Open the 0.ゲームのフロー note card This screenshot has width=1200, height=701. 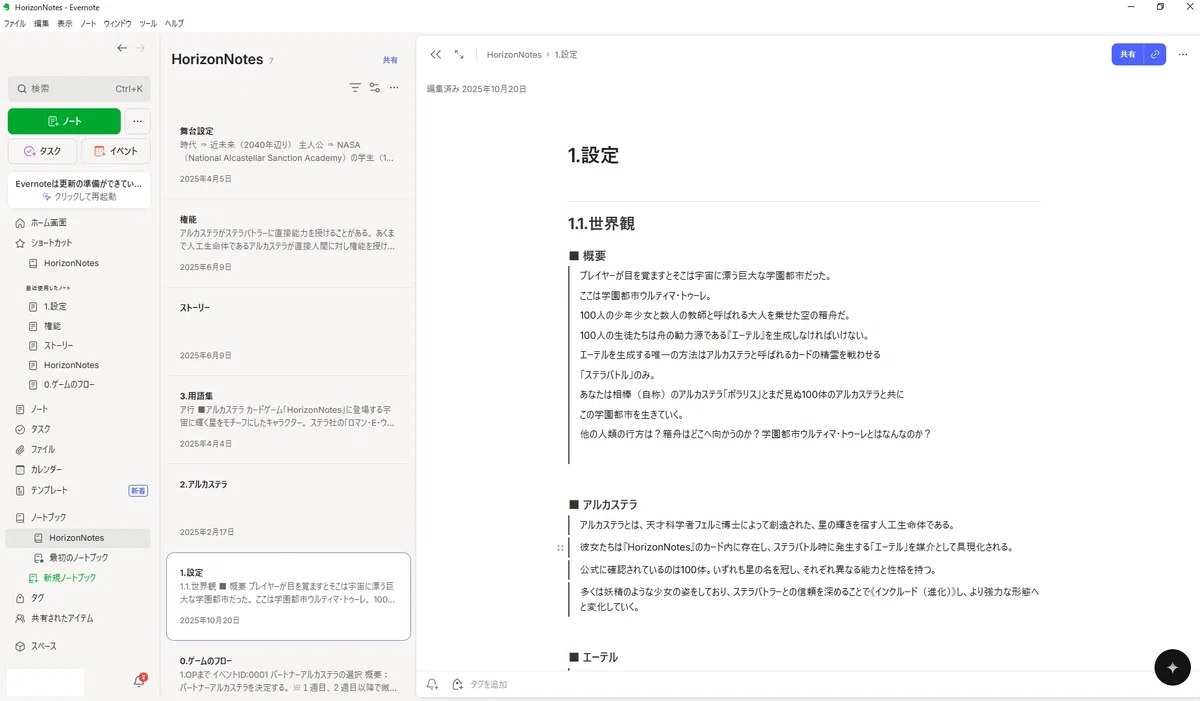pos(288,672)
